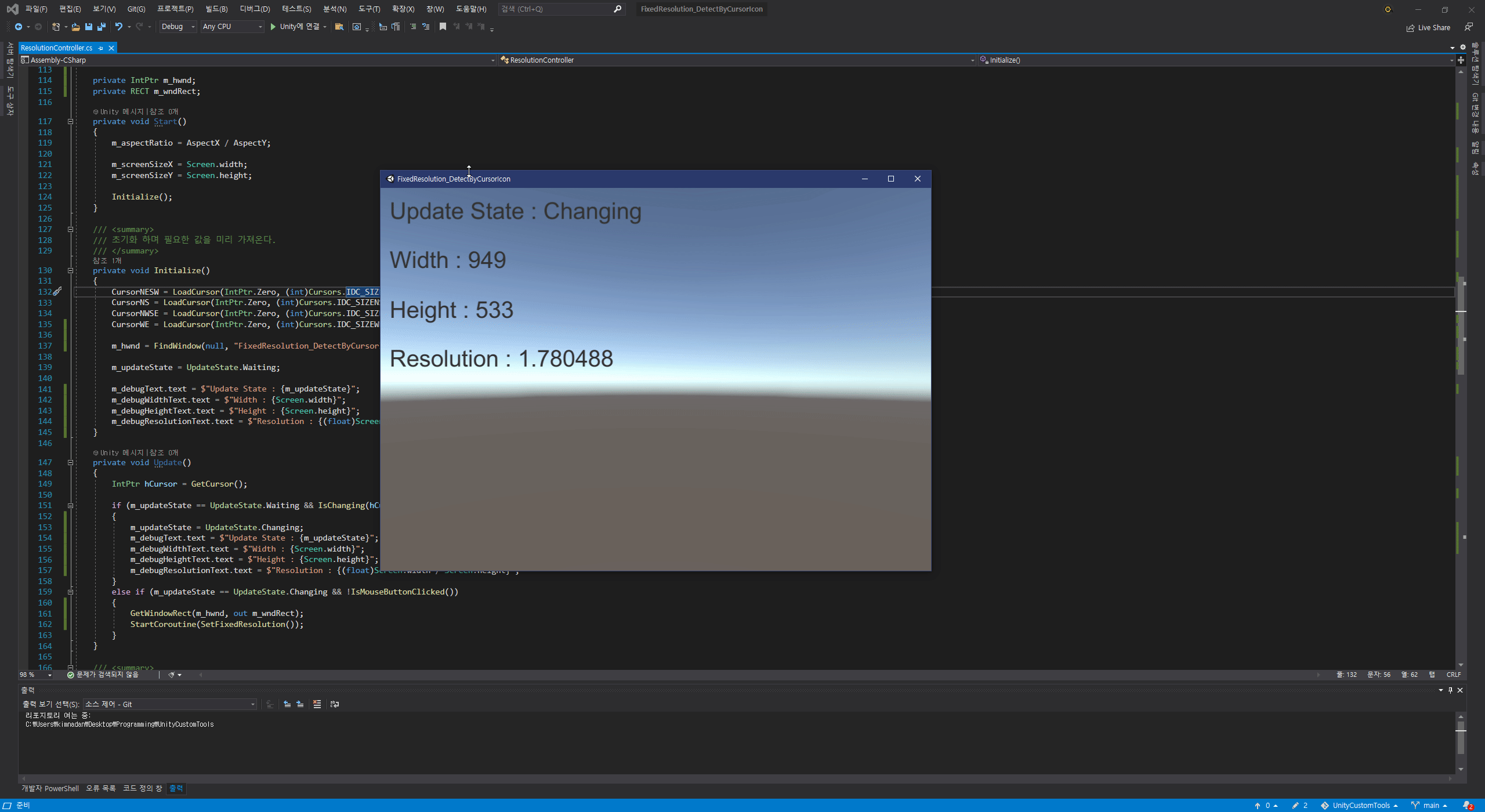This screenshot has width=1485, height=812.
Task: Open the Git(G) menu
Action: [136, 9]
